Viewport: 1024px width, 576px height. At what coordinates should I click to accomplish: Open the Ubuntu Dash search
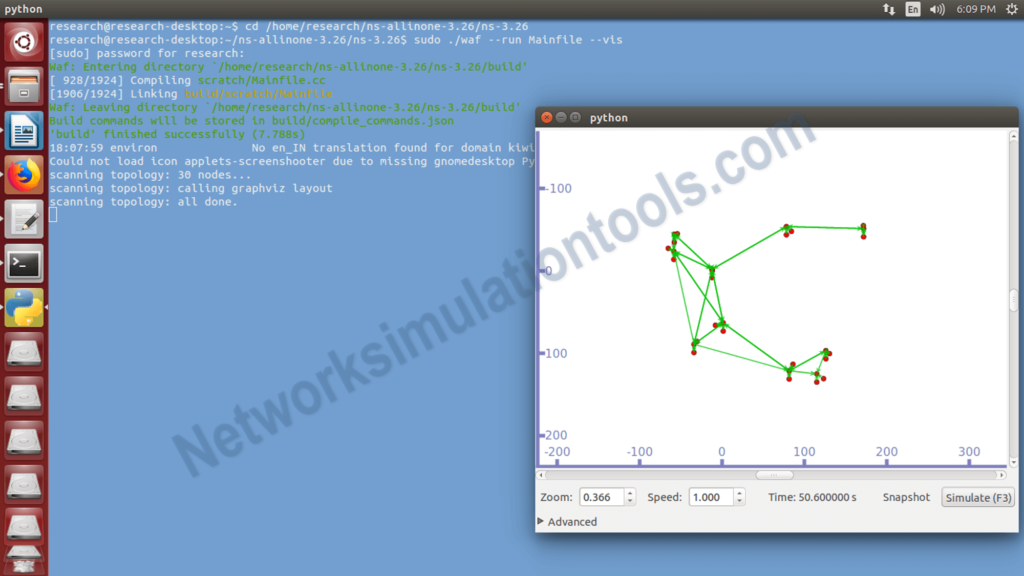pyautogui.click(x=23, y=41)
